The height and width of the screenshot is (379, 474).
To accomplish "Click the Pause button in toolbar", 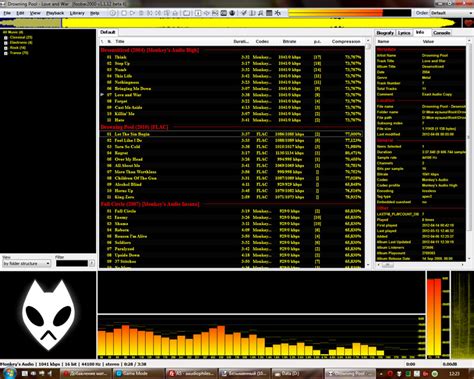I will 141,13.
